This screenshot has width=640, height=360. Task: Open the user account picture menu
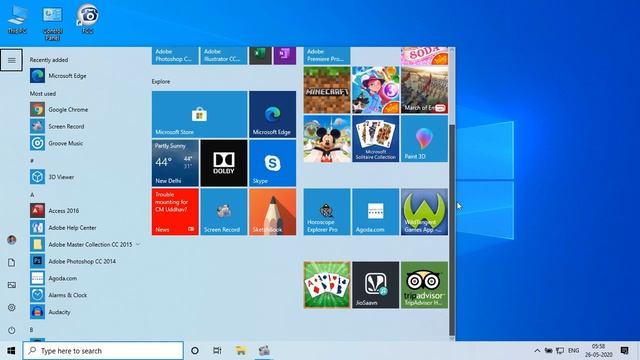point(11,240)
